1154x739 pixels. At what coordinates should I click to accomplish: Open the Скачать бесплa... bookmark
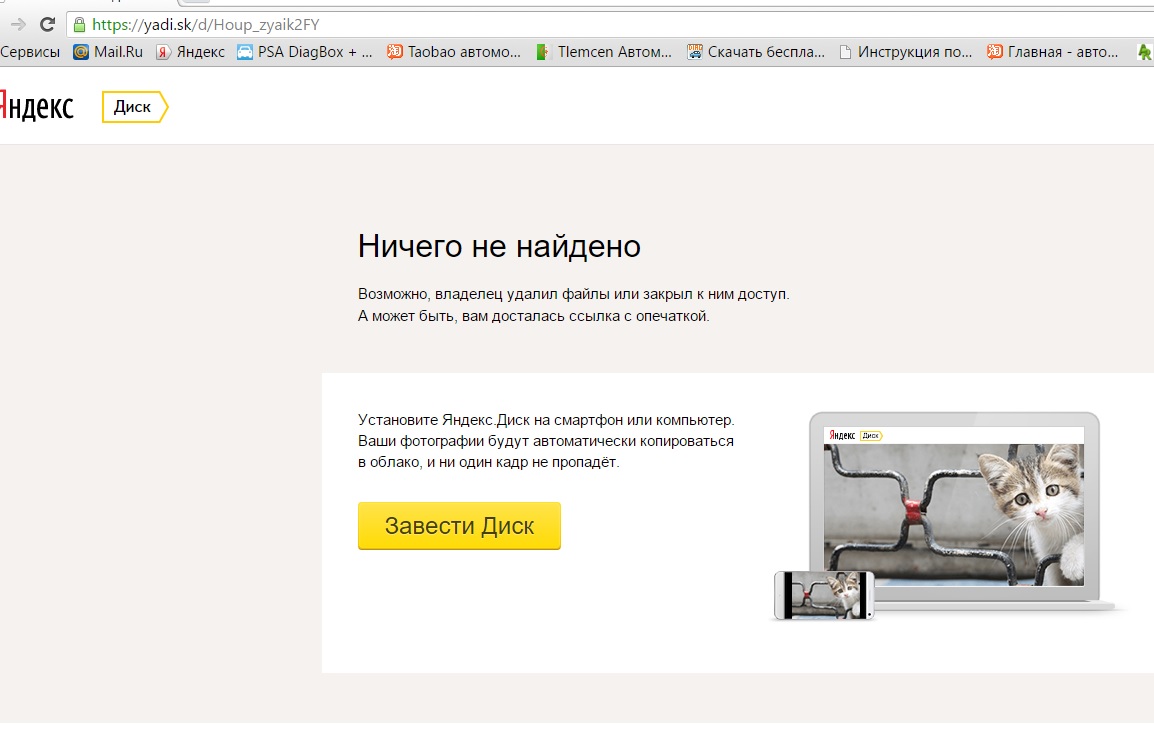pyautogui.click(x=756, y=52)
